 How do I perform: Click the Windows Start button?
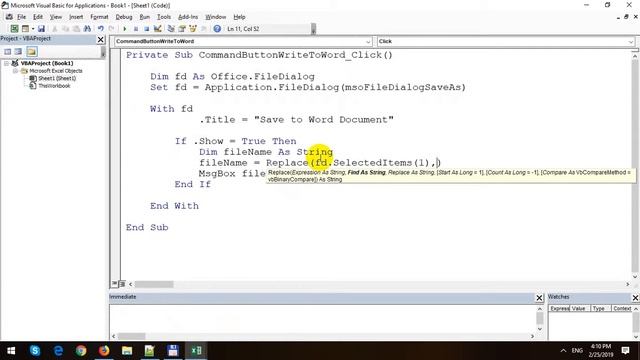coord(11,351)
